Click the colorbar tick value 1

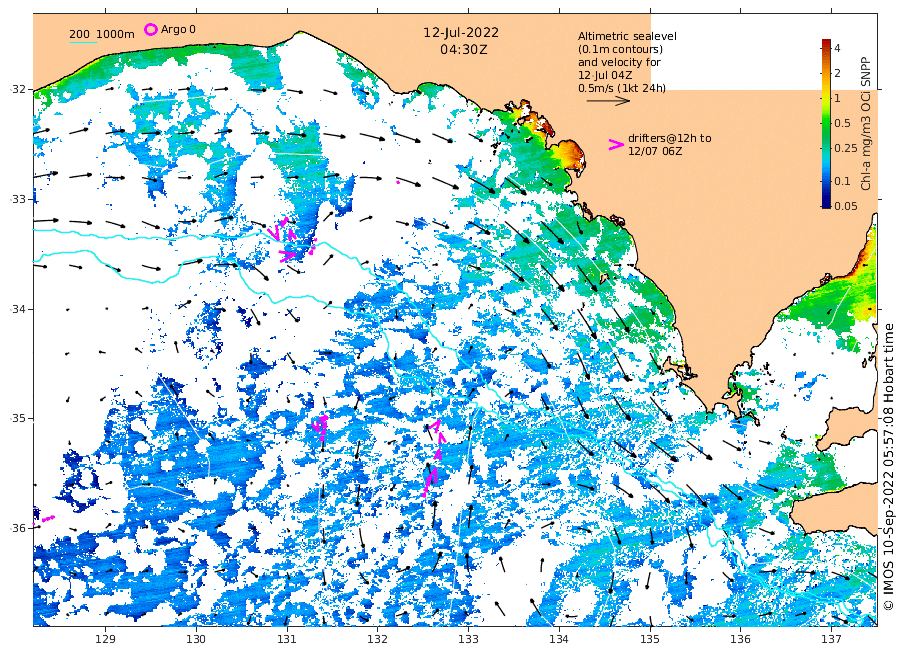point(837,98)
